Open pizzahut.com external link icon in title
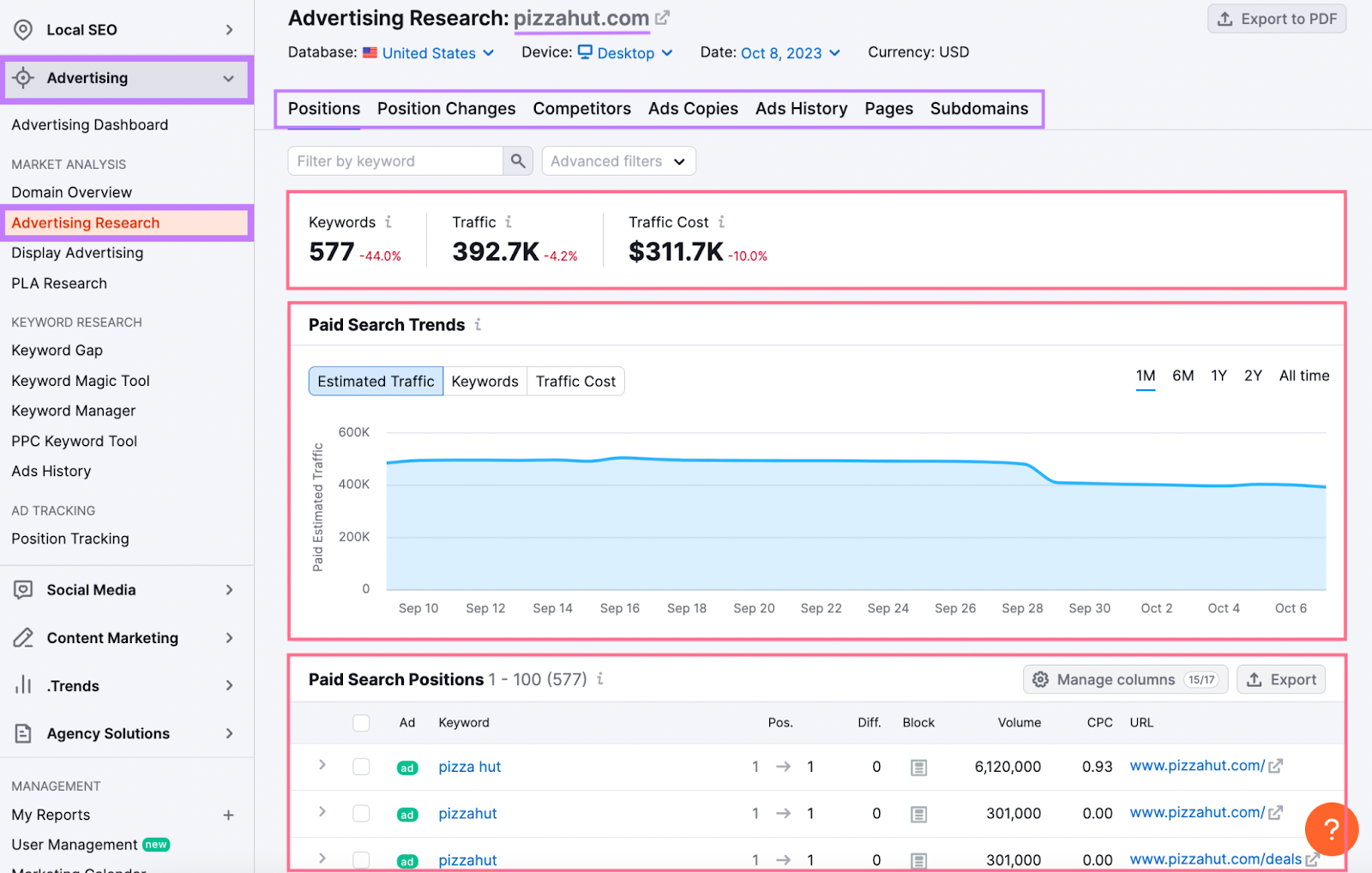This screenshot has width=1372, height=873. click(662, 17)
